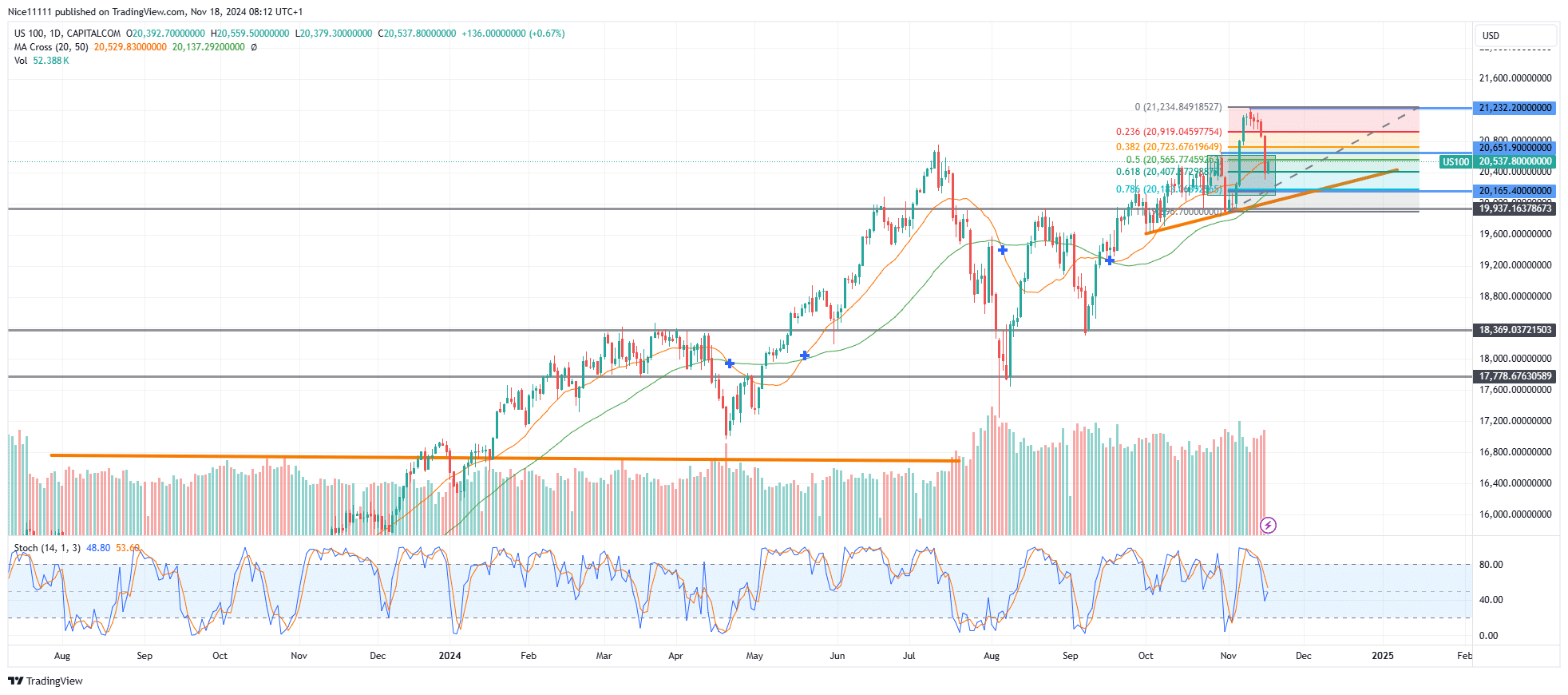Click 16,000.00000000 on the price scale
Screen dimensions: 1568x695
point(1515,514)
